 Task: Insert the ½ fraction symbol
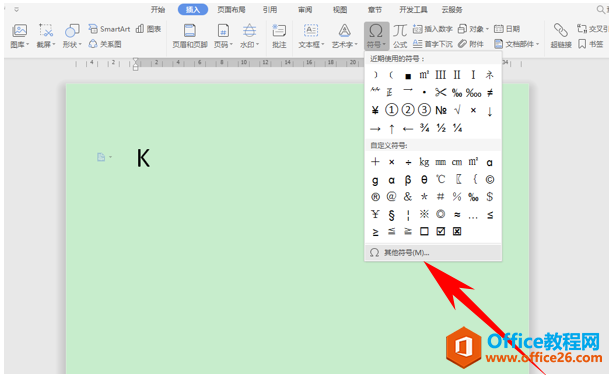click(x=440, y=128)
